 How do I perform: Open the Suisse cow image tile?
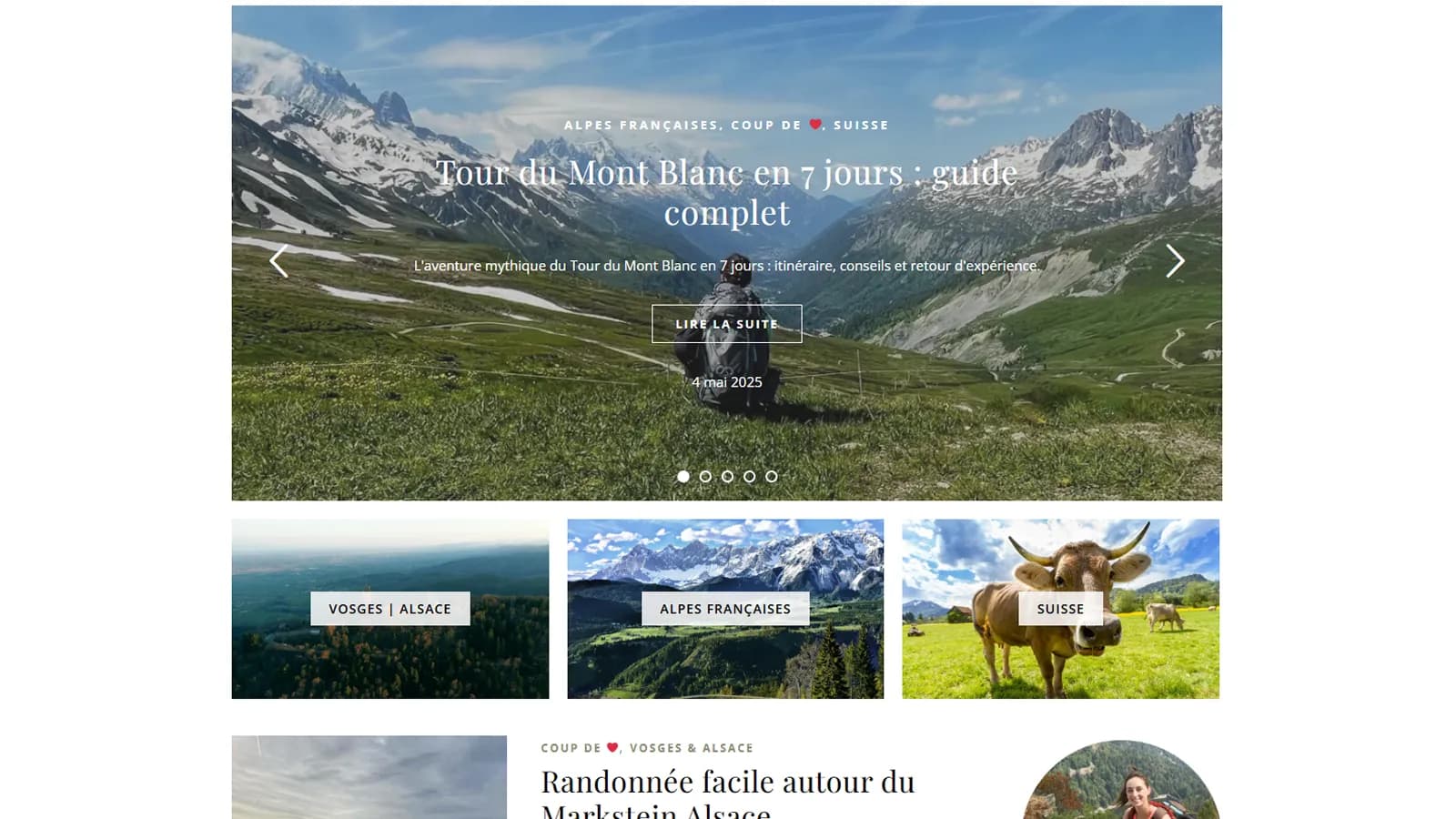1060,609
